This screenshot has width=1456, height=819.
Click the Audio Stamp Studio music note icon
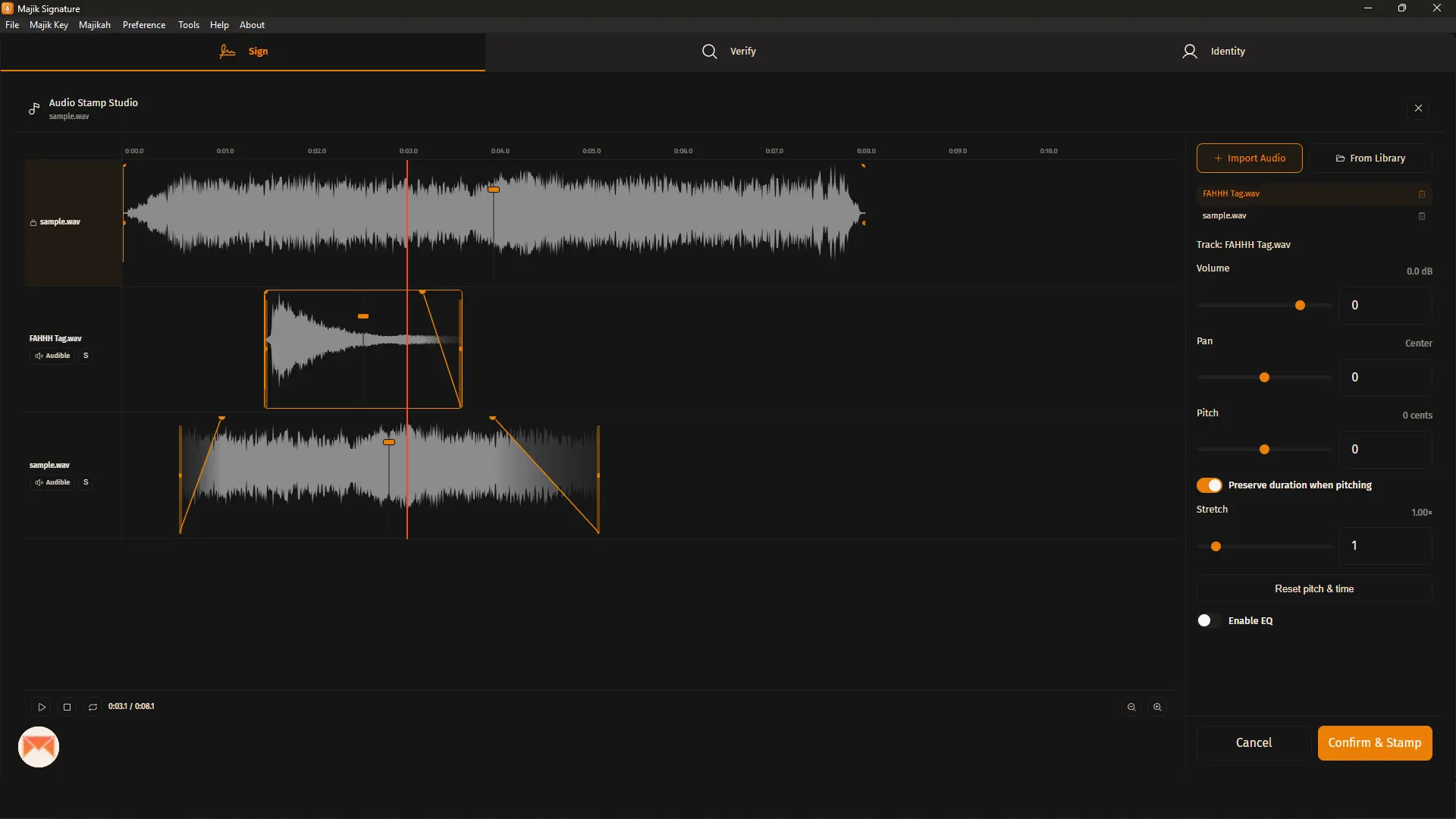click(34, 108)
